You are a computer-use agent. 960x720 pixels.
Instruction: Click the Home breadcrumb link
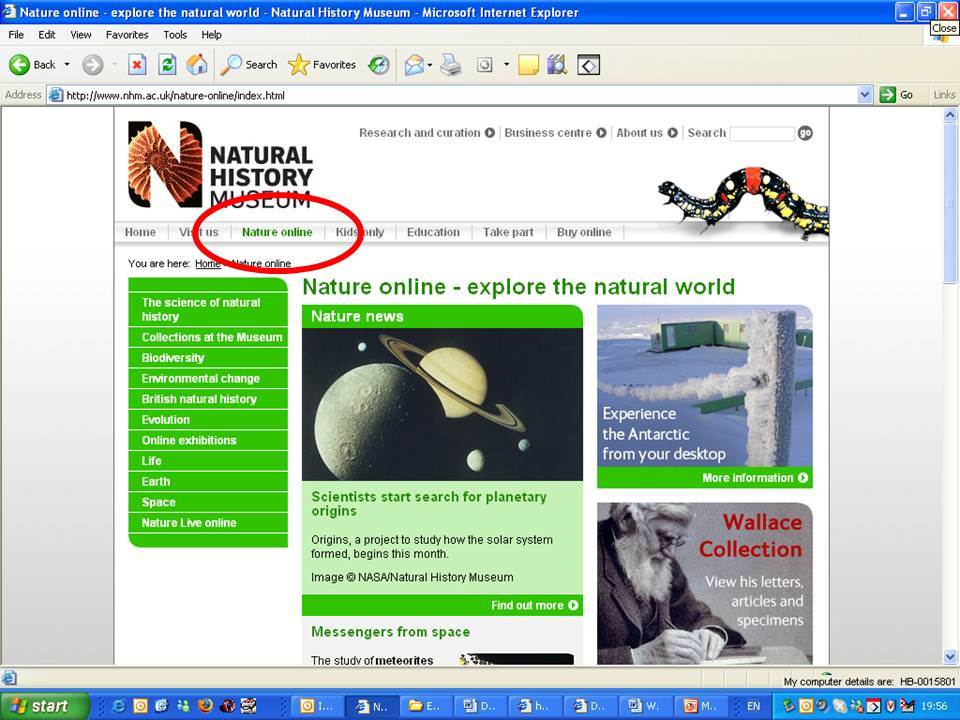tap(208, 263)
